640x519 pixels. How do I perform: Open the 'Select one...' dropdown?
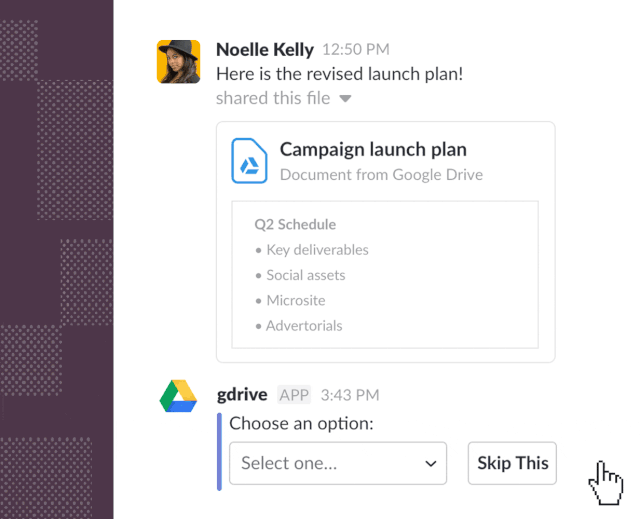click(x=338, y=463)
